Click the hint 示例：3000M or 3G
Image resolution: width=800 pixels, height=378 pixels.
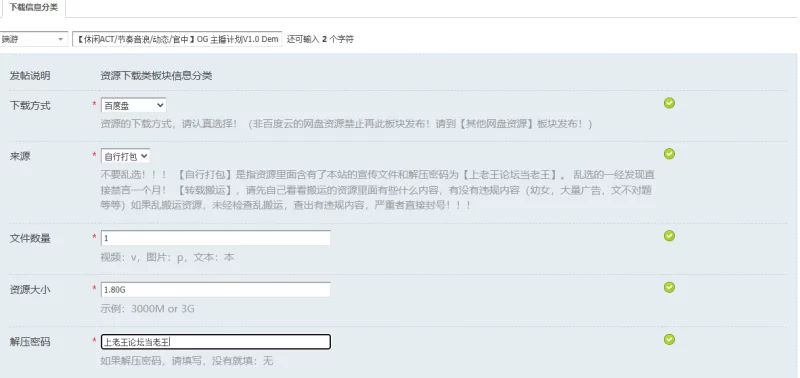(147, 309)
